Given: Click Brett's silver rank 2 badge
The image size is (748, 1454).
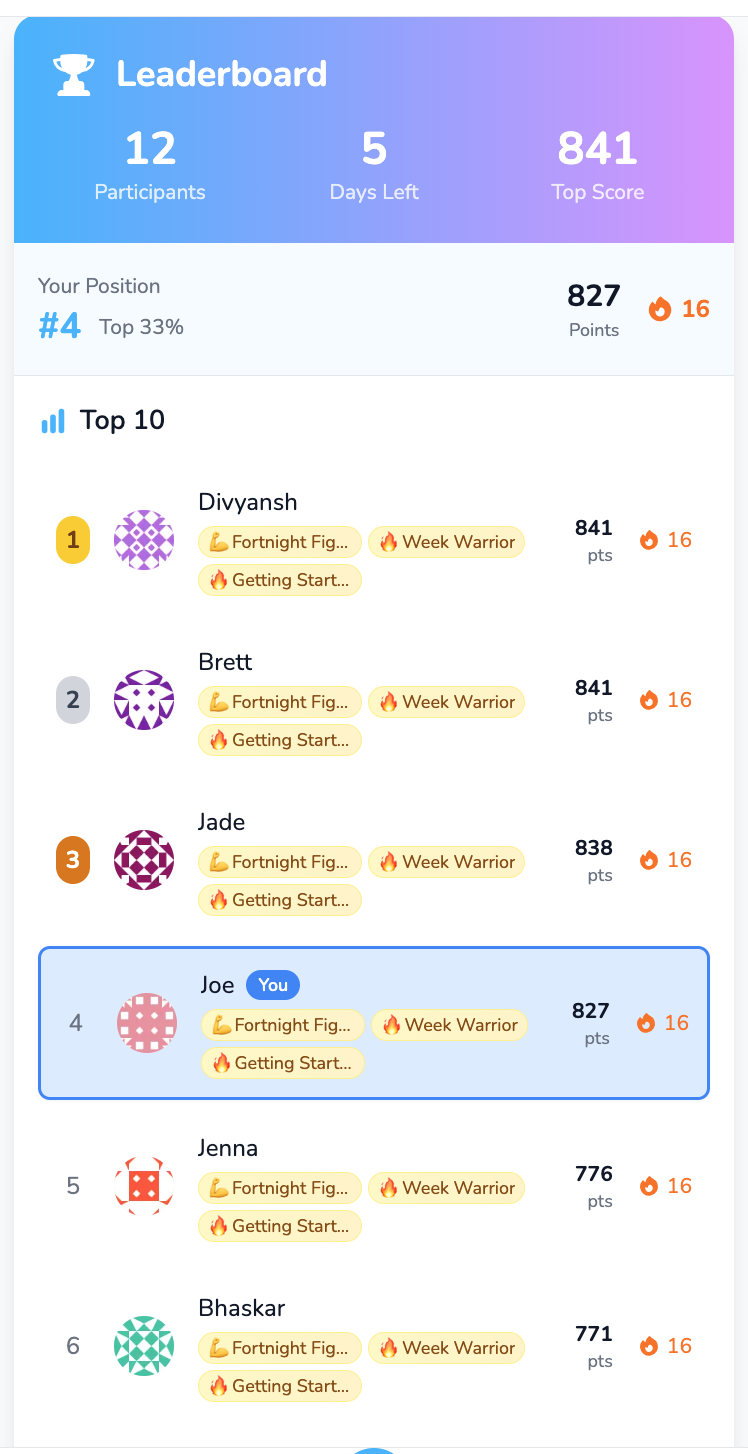Looking at the screenshot, I should [x=72, y=700].
